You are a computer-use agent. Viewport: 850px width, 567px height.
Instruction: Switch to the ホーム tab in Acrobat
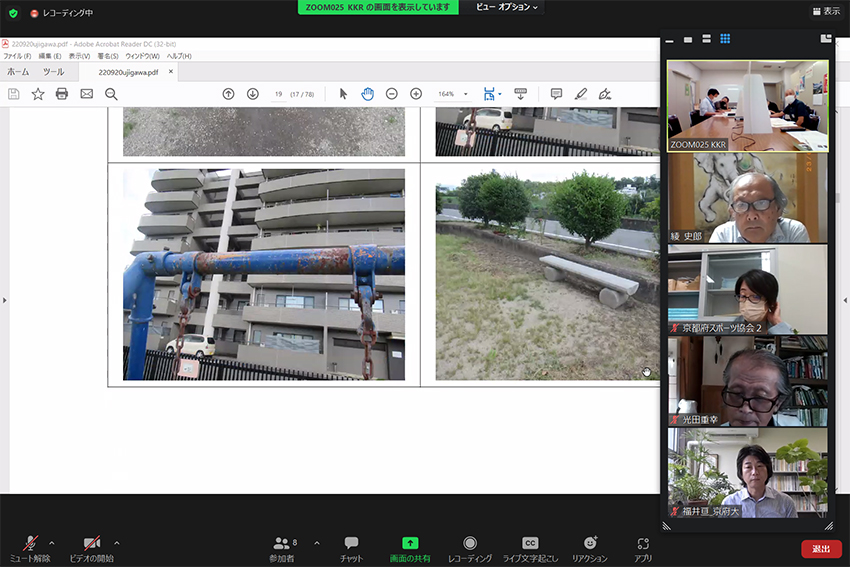(x=18, y=72)
